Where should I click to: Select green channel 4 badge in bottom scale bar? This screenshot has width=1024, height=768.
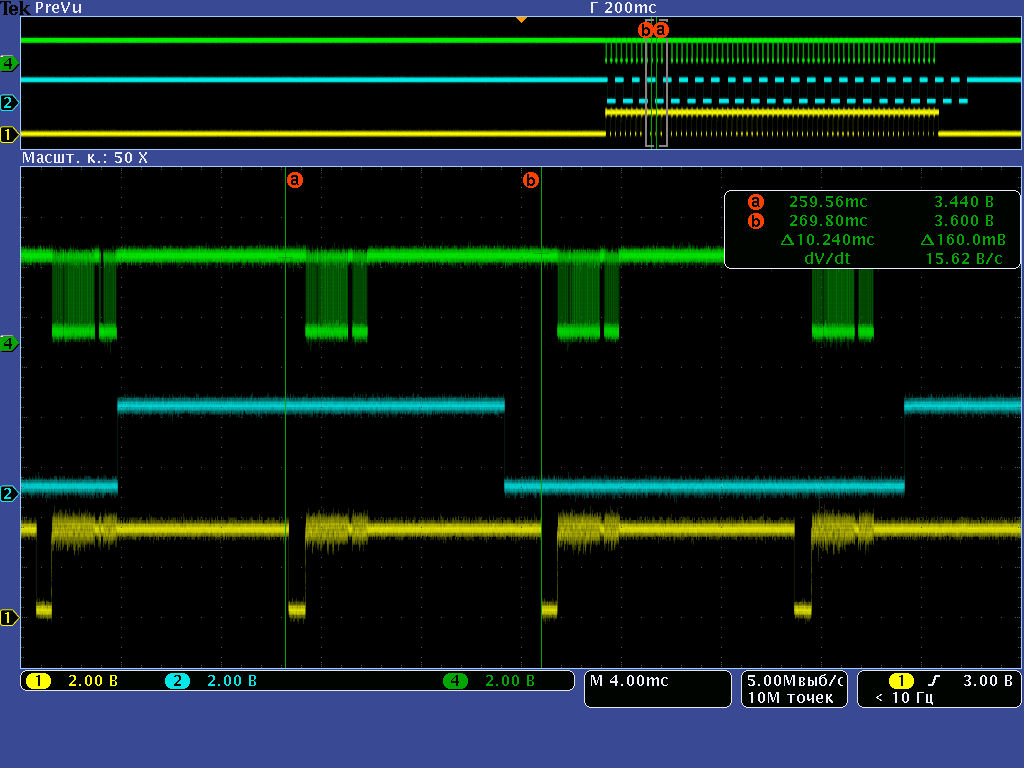tap(456, 681)
